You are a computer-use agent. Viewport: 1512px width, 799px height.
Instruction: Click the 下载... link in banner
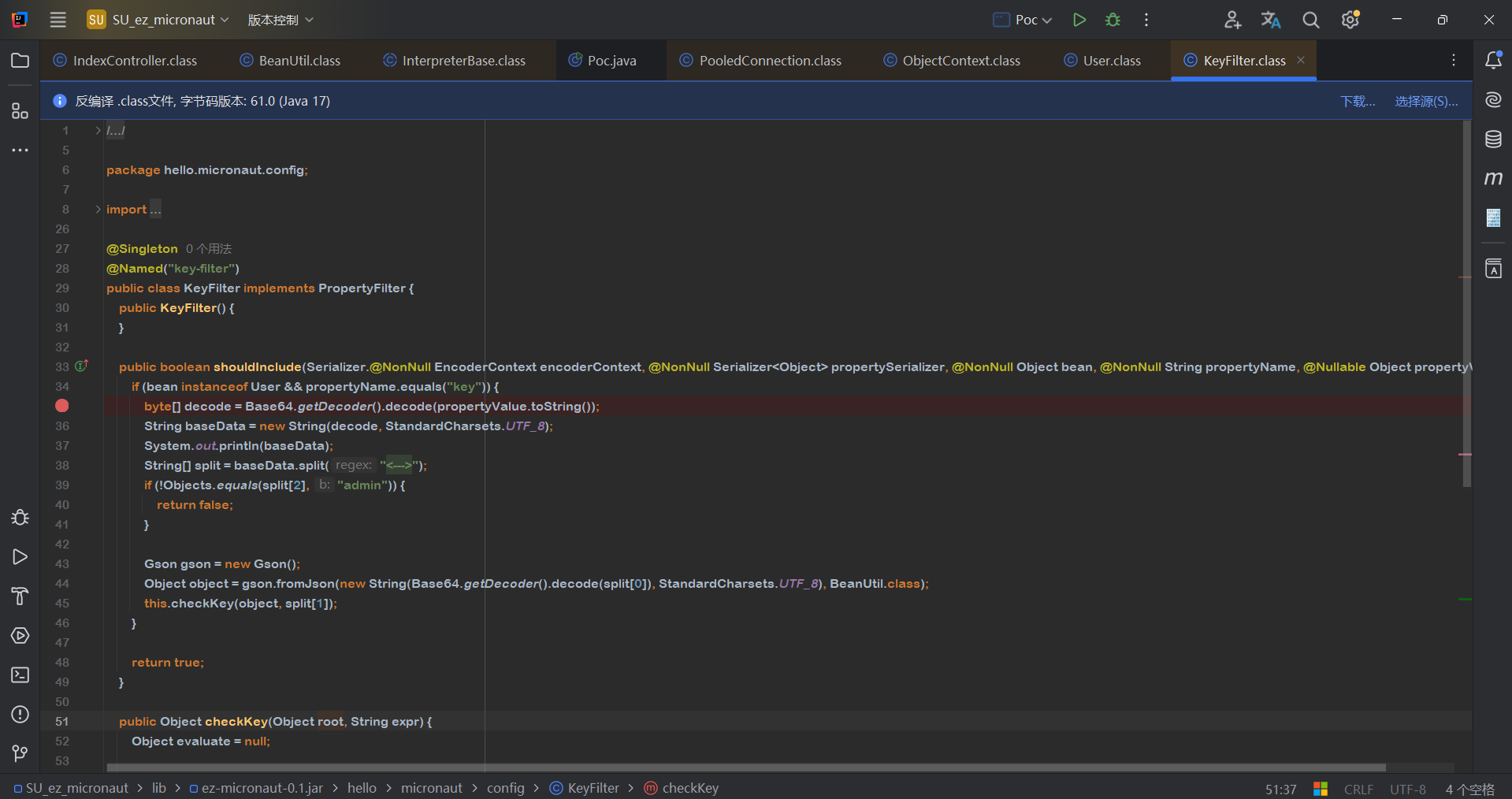coord(1358,101)
